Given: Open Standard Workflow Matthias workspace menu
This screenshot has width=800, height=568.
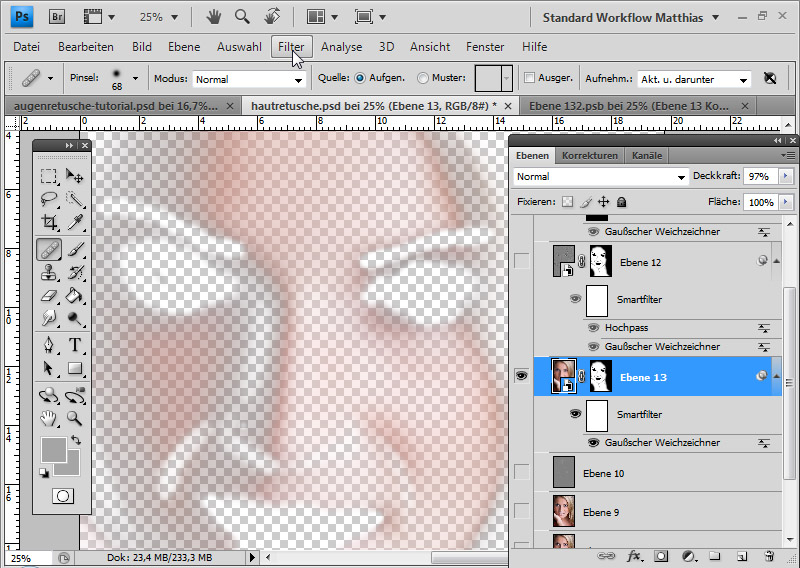Looking at the screenshot, I should [x=631, y=17].
